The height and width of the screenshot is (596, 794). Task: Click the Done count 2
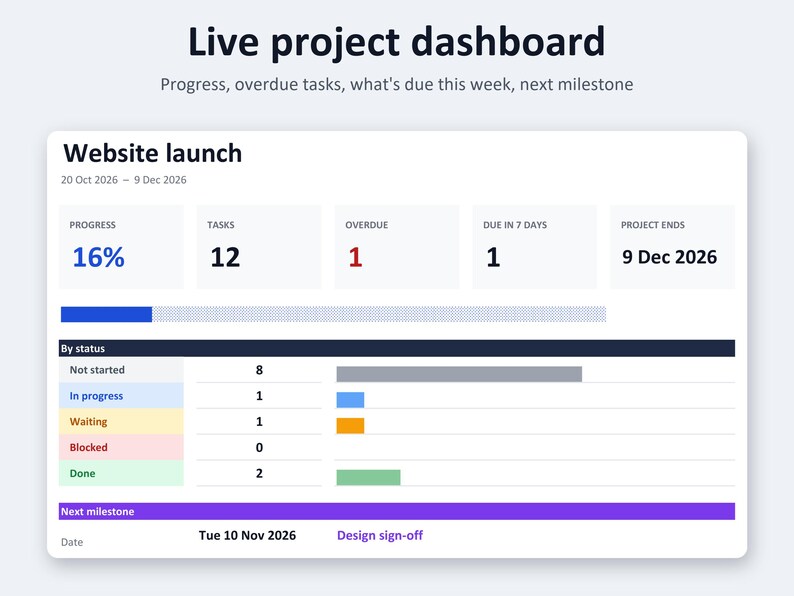click(259, 473)
